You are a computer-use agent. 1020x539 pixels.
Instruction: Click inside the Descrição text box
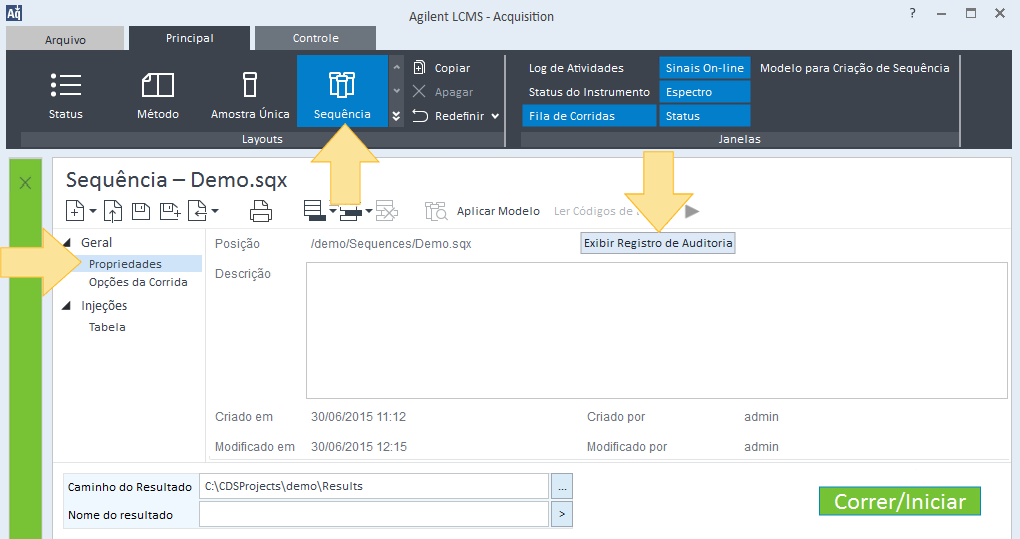coord(656,330)
